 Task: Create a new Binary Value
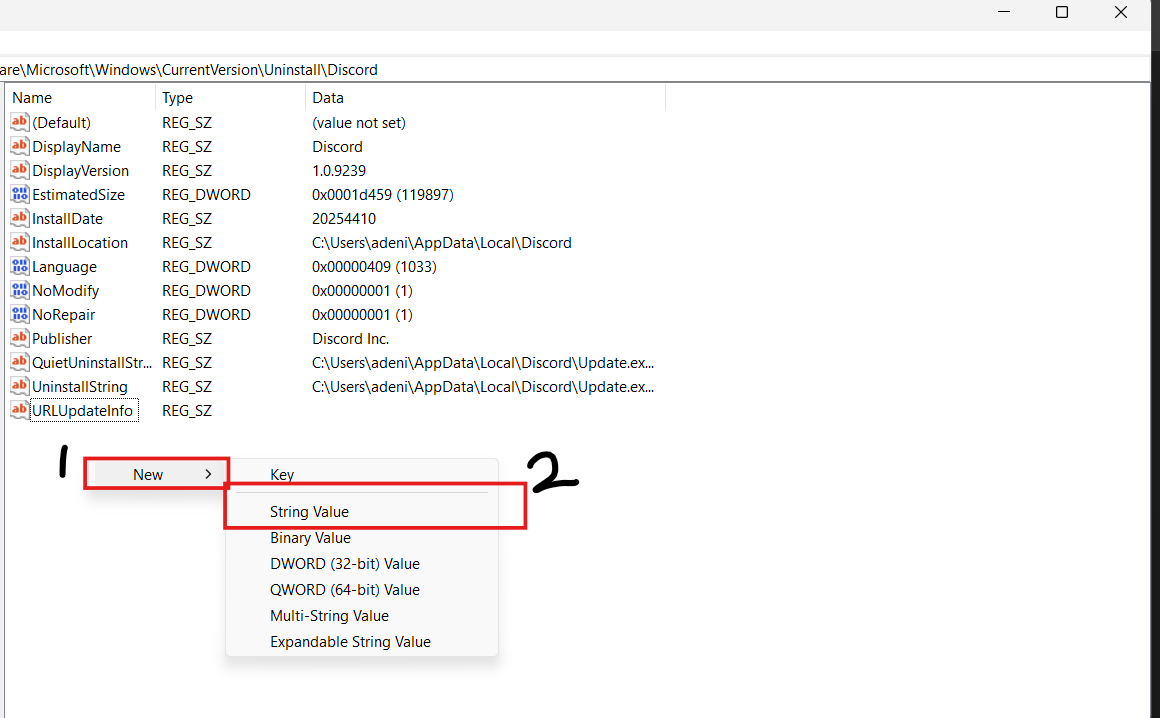pos(310,538)
